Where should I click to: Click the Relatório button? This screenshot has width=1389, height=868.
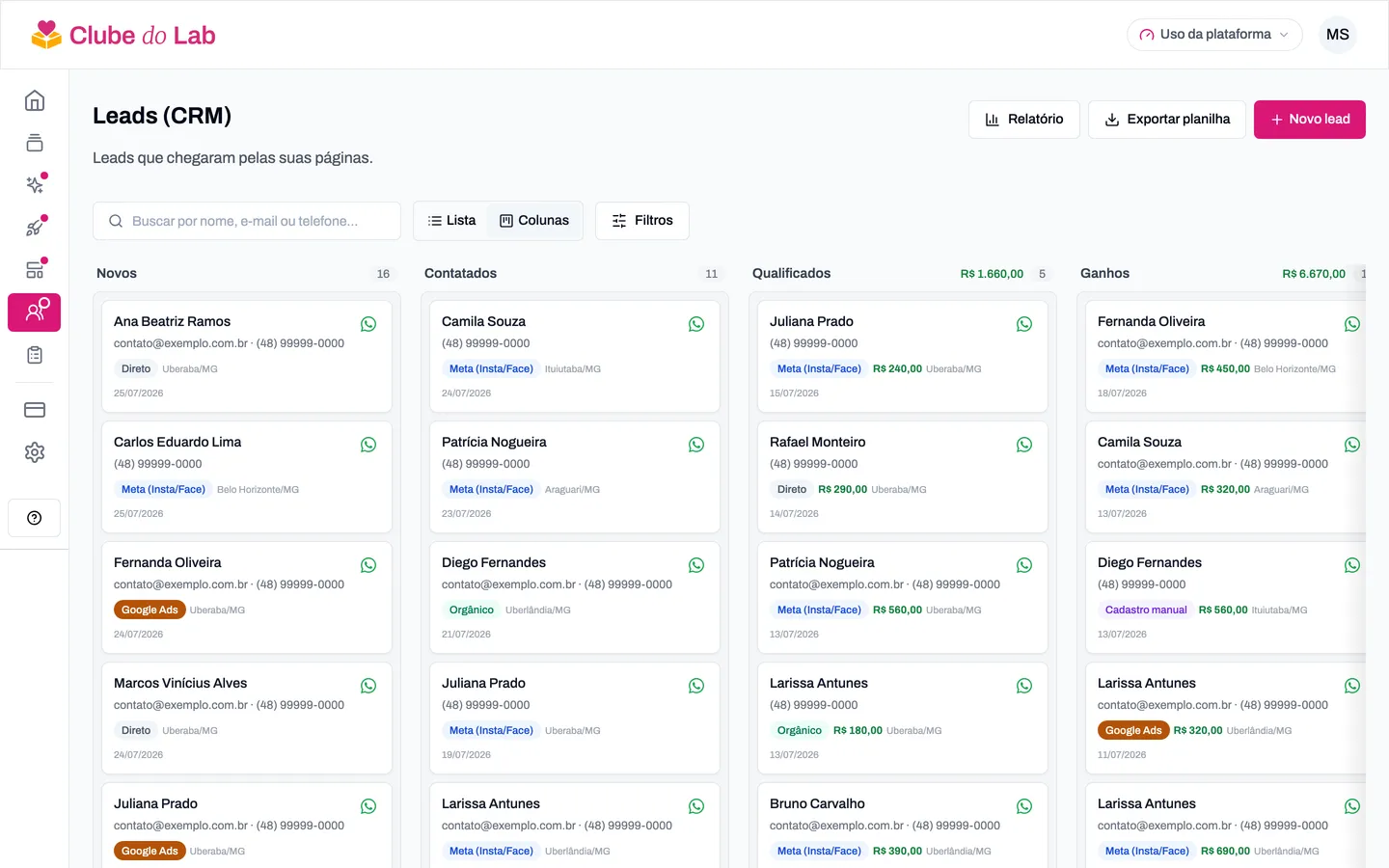tap(1024, 120)
